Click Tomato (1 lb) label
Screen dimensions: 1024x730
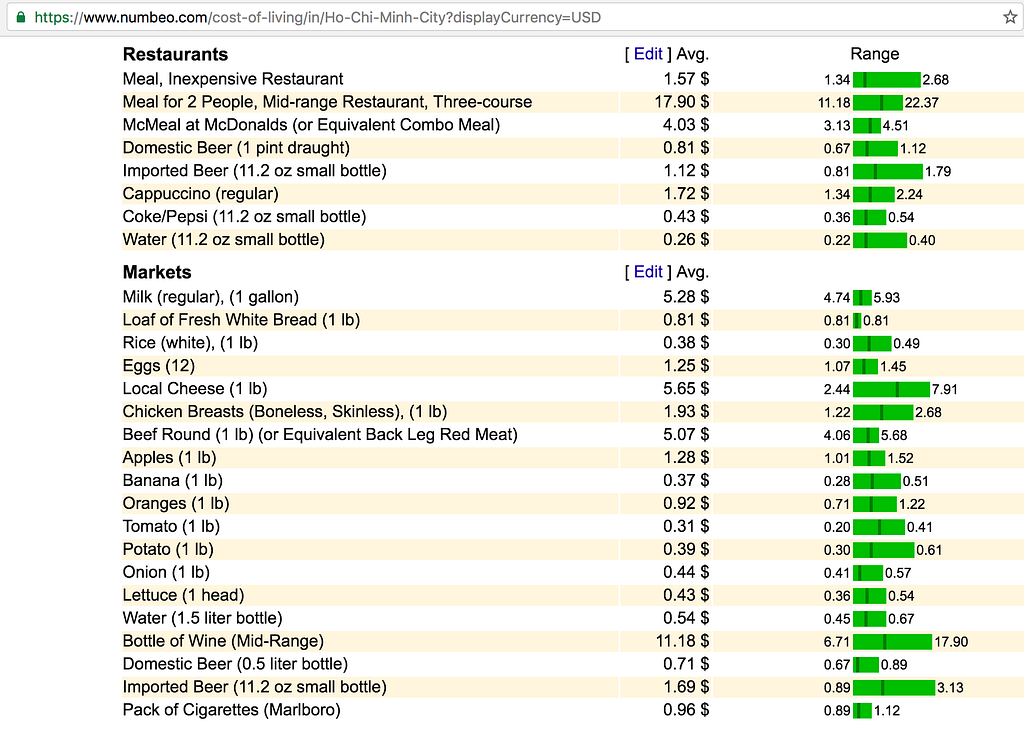click(x=171, y=526)
